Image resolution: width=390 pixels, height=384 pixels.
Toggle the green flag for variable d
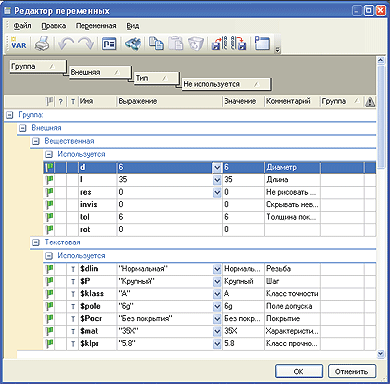pos(49,167)
